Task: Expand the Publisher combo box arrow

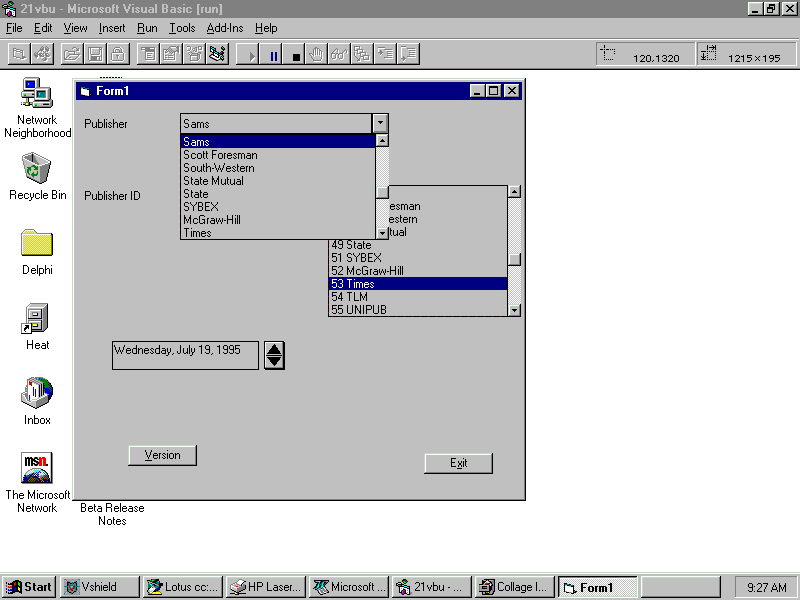Action: pyautogui.click(x=379, y=123)
